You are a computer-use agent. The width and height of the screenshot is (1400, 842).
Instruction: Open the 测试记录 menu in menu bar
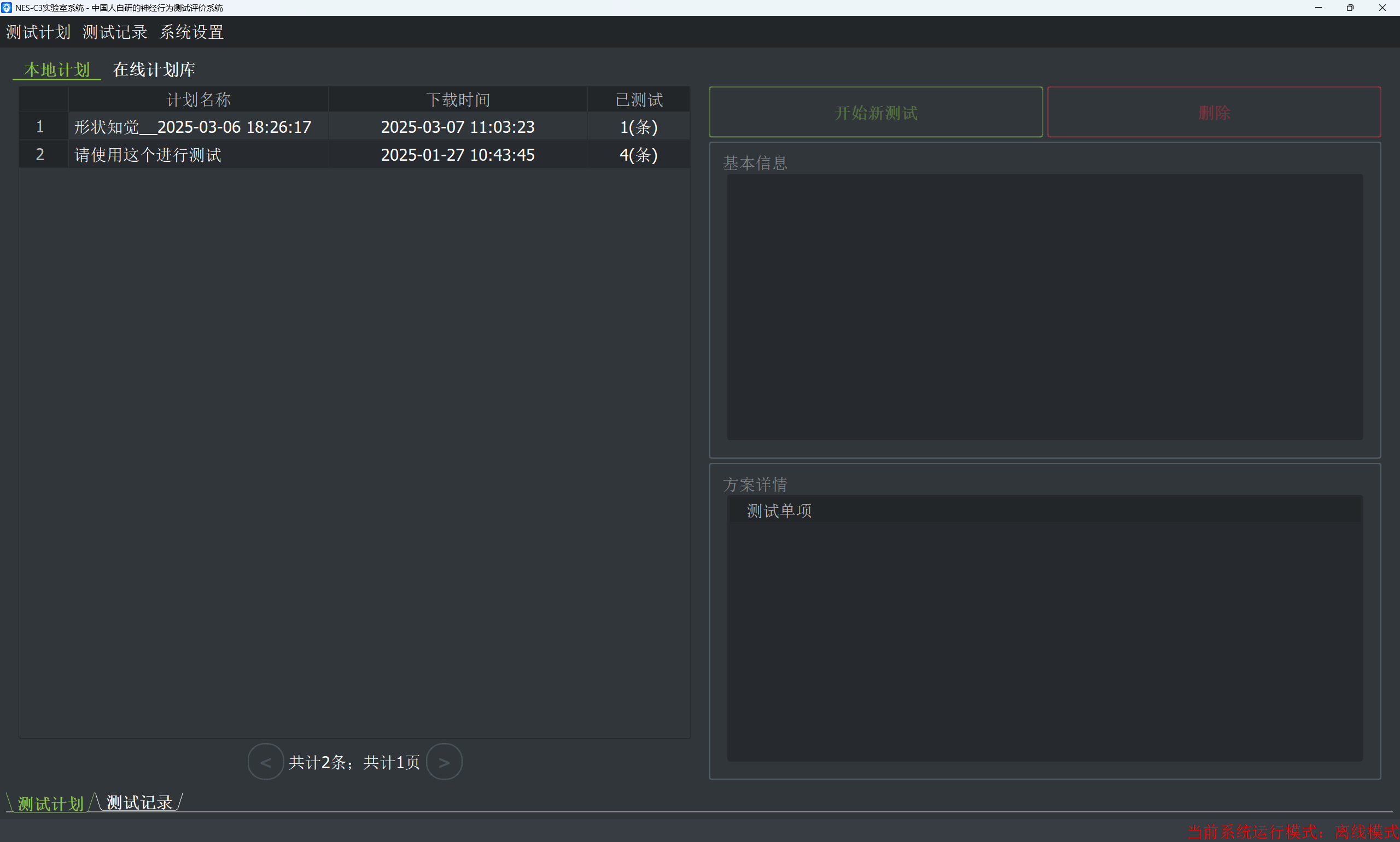click(x=115, y=32)
